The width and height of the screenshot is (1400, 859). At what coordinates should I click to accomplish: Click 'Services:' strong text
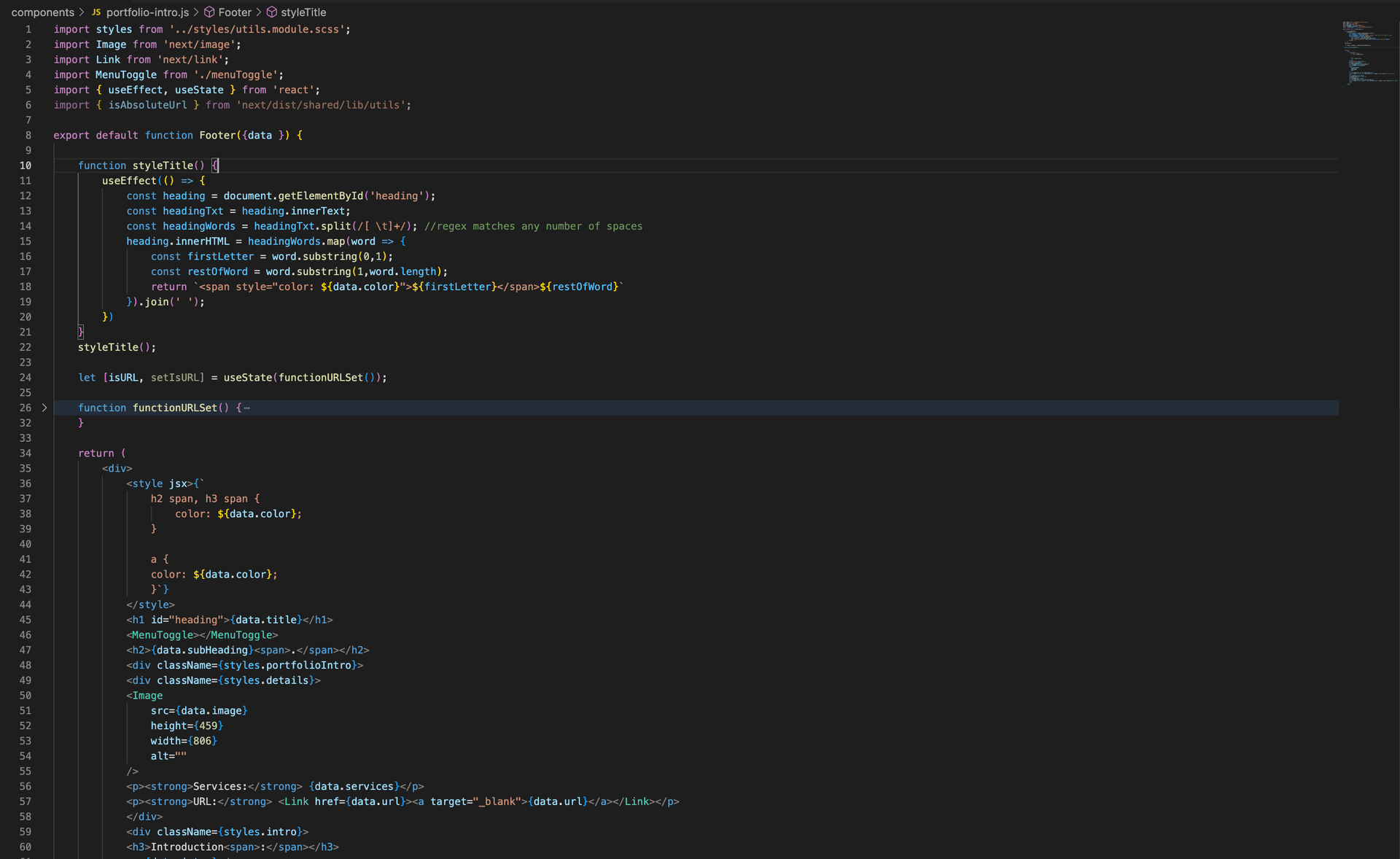(x=220, y=787)
